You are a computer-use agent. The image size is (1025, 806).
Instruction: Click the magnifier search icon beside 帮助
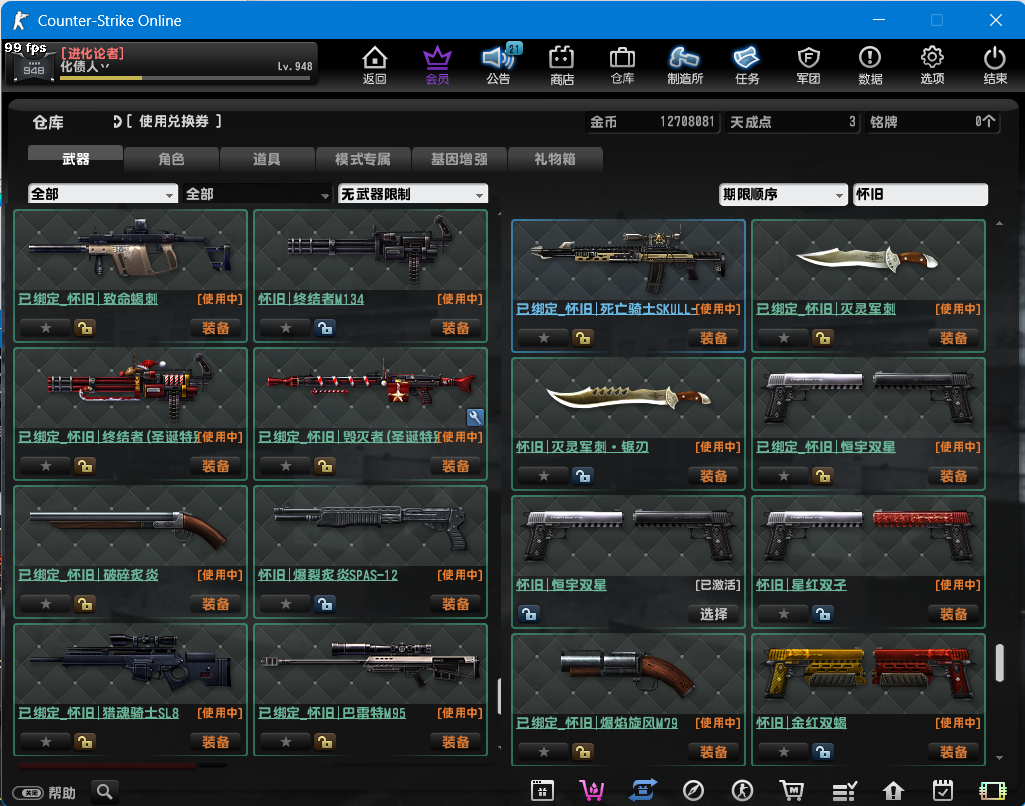coord(105,792)
